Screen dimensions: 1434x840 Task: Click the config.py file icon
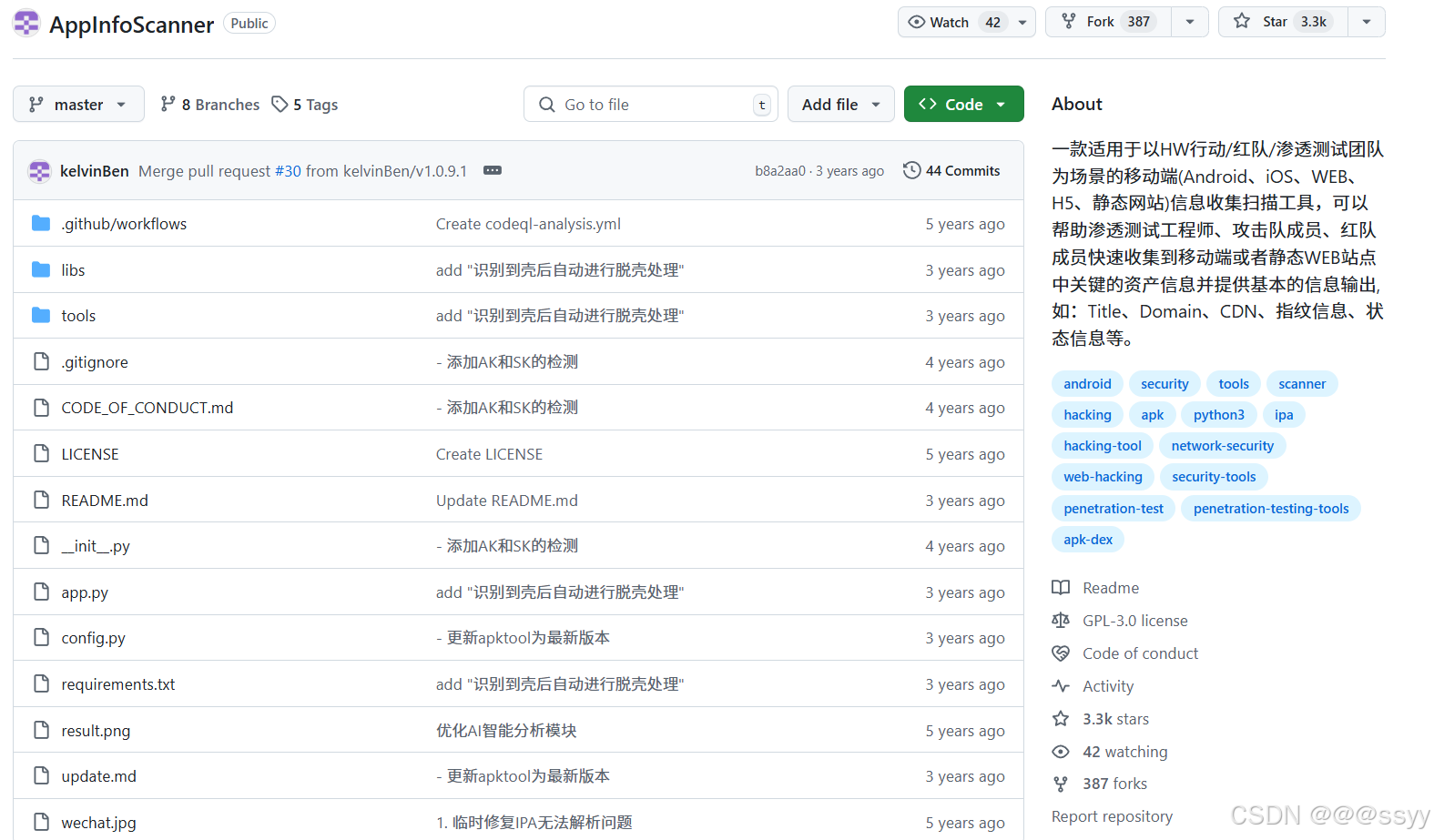click(41, 638)
